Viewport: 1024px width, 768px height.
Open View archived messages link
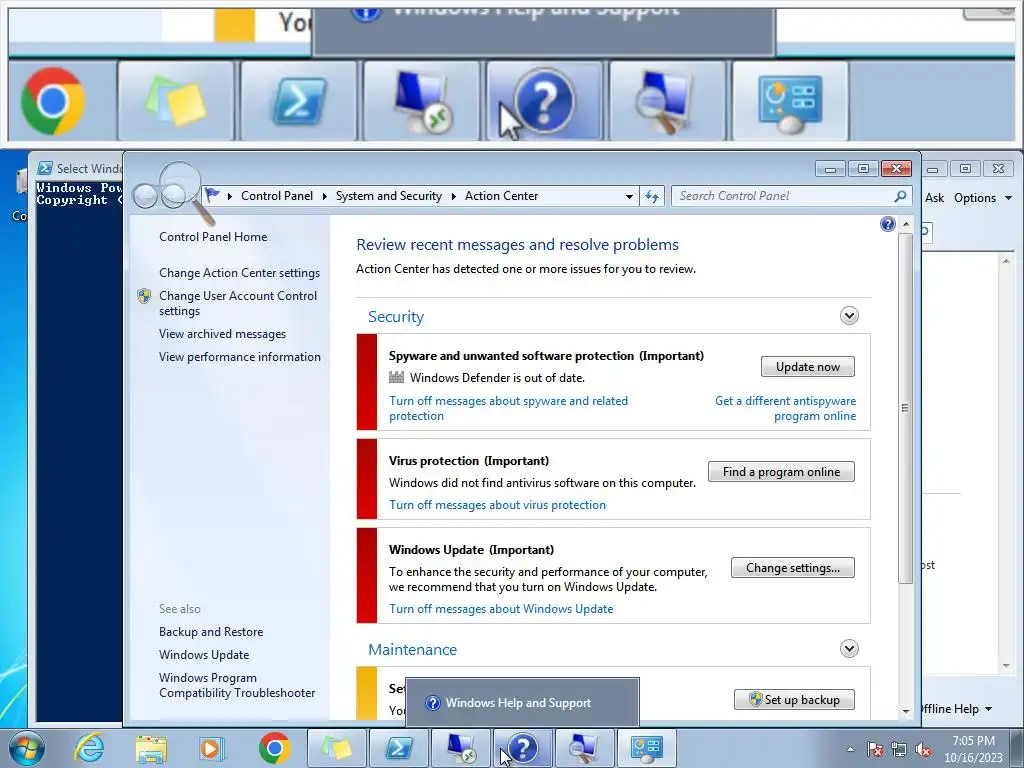coord(222,334)
